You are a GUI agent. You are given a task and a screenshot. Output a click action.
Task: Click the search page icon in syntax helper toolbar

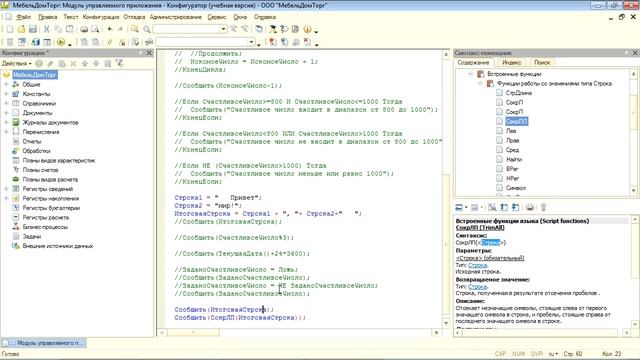tap(492, 207)
